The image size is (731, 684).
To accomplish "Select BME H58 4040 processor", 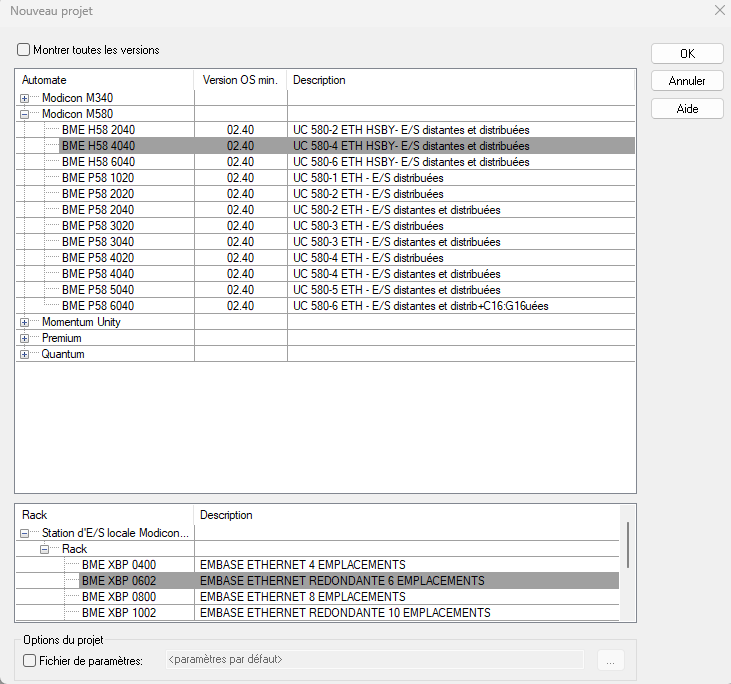I will (98, 145).
